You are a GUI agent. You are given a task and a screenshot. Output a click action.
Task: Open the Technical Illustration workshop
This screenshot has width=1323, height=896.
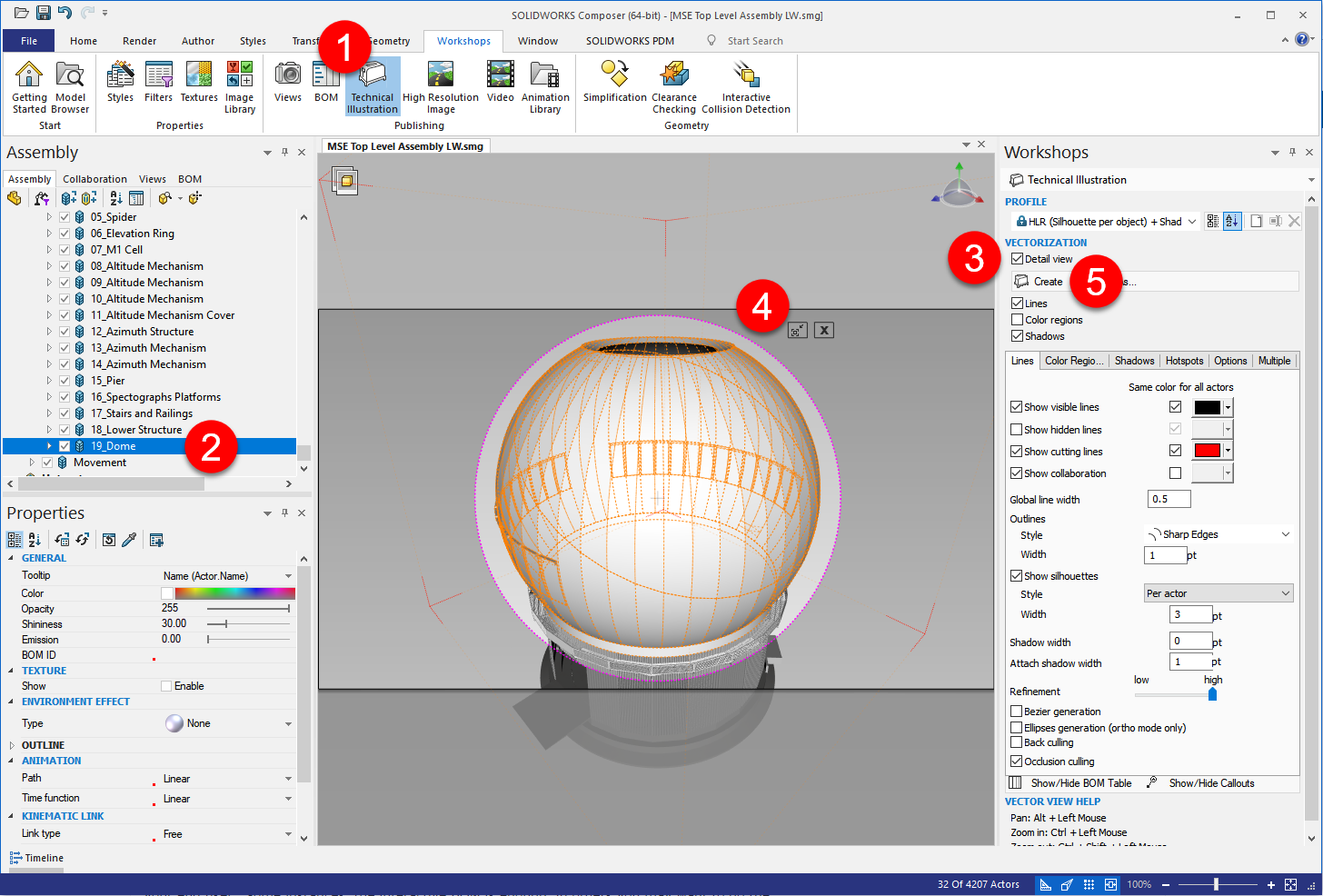[x=373, y=86]
